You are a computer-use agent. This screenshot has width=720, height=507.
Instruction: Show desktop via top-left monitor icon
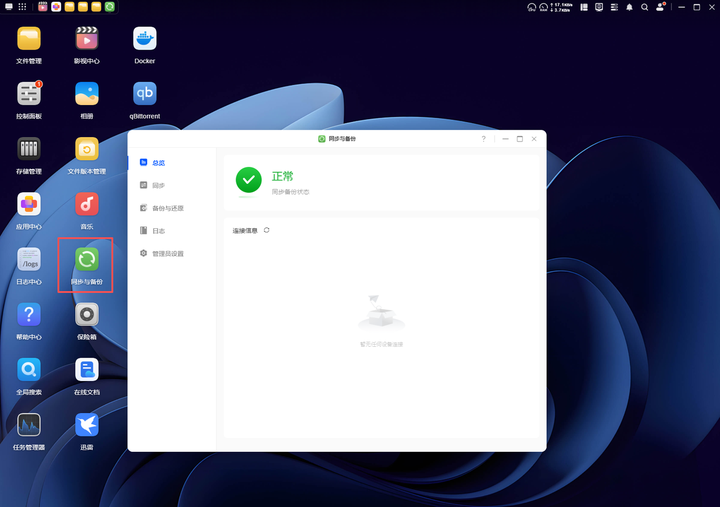point(9,7)
